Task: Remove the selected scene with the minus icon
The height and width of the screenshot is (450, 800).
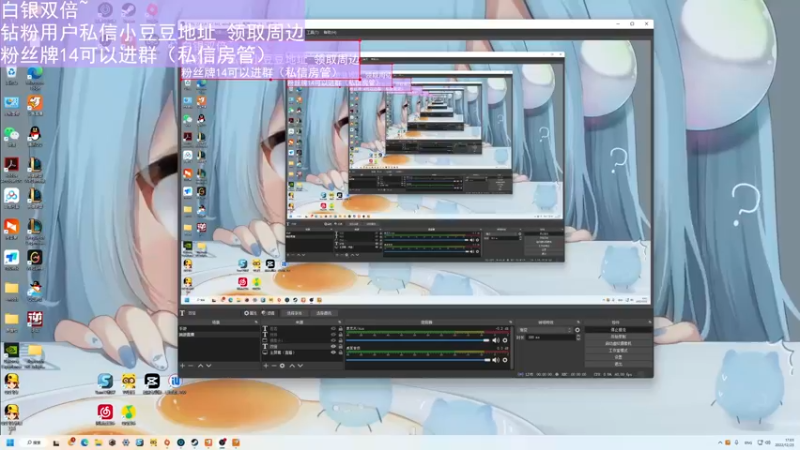Action: (x=191, y=365)
